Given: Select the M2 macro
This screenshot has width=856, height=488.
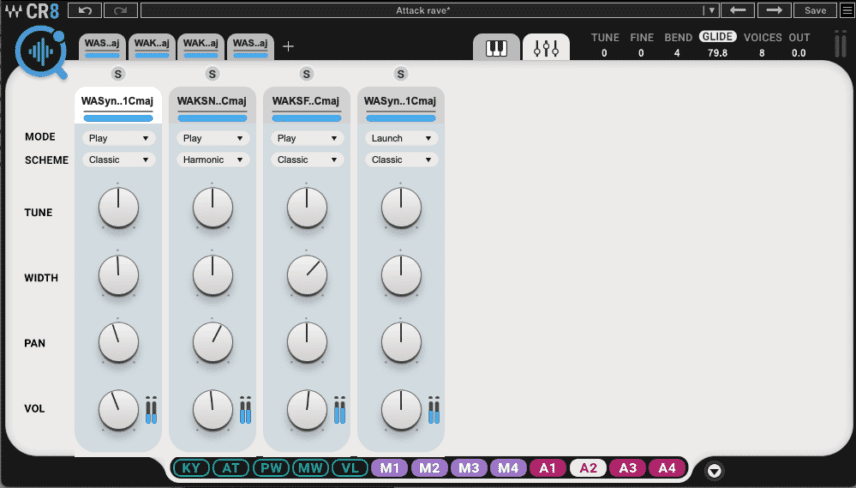Looking at the screenshot, I should pyautogui.click(x=429, y=468).
